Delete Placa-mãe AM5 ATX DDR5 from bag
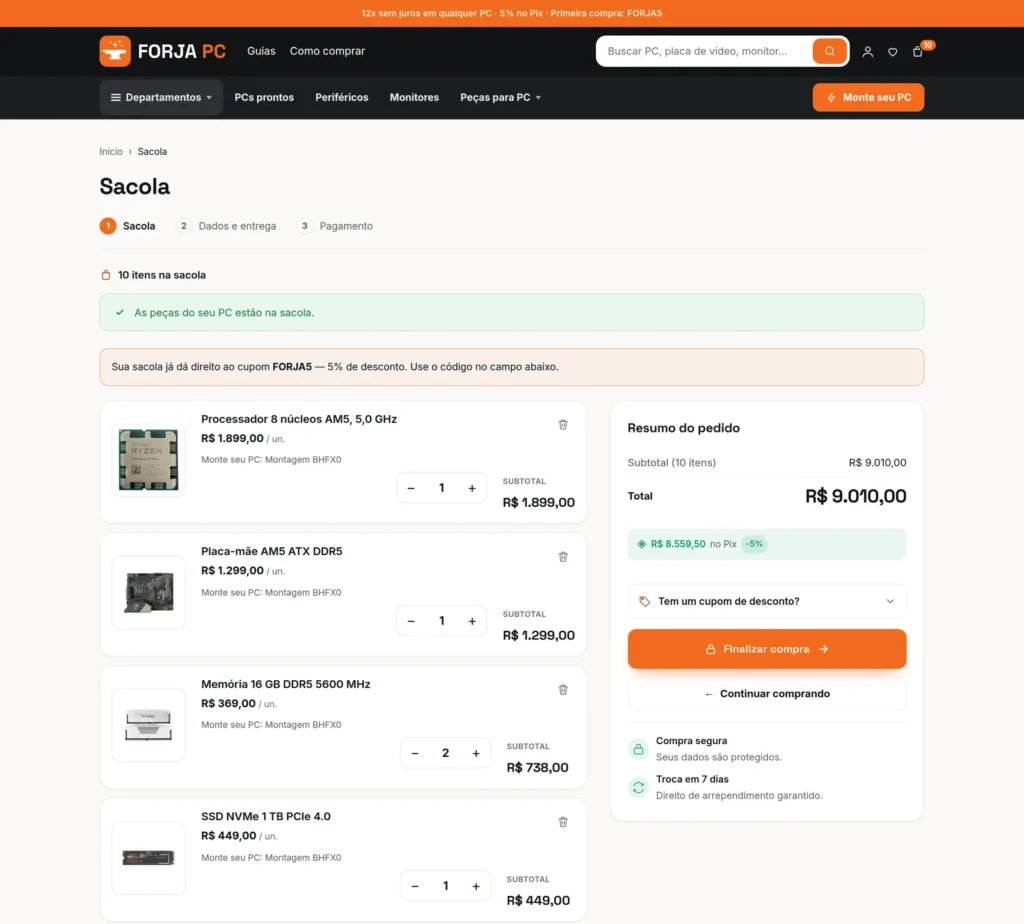Screen dimensions: 1024x924 [563, 557]
